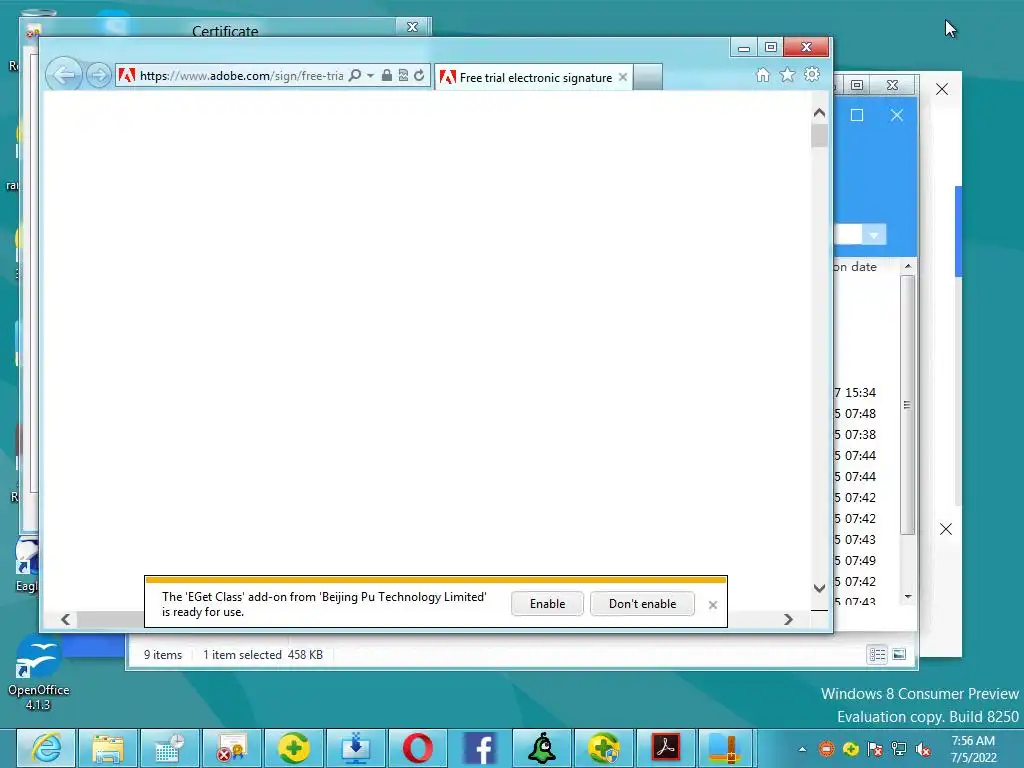This screenshot has width=1024, height=768.
Task: Click the background list scrollbar down arrow
Action: coord(908,597)
